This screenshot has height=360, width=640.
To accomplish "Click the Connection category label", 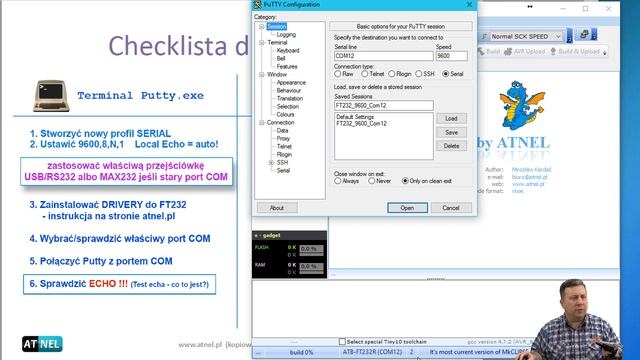I will (280, 122).
